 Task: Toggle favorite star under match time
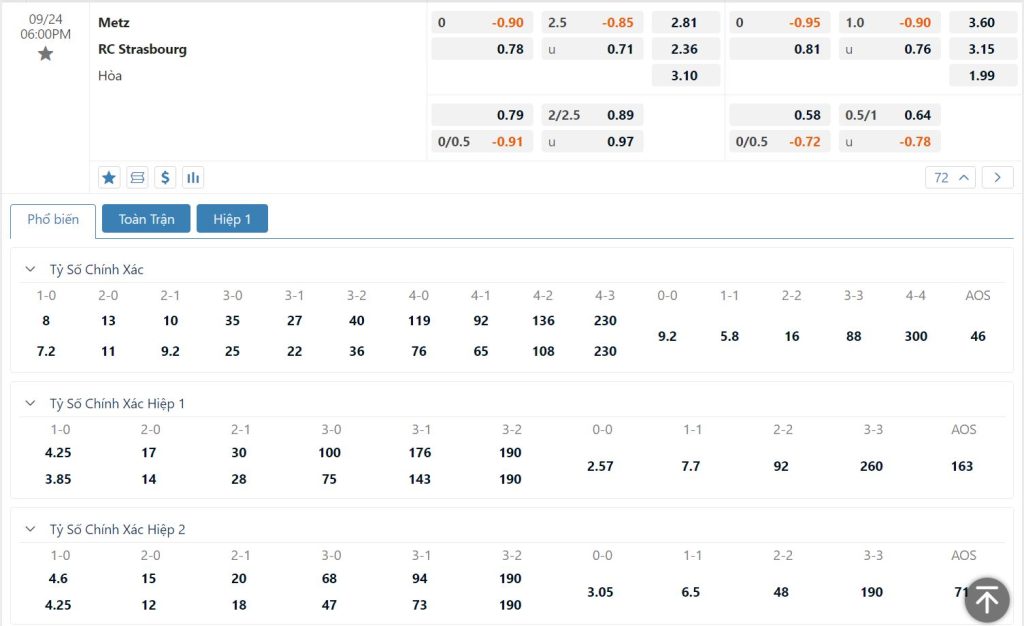coord(45,54)
